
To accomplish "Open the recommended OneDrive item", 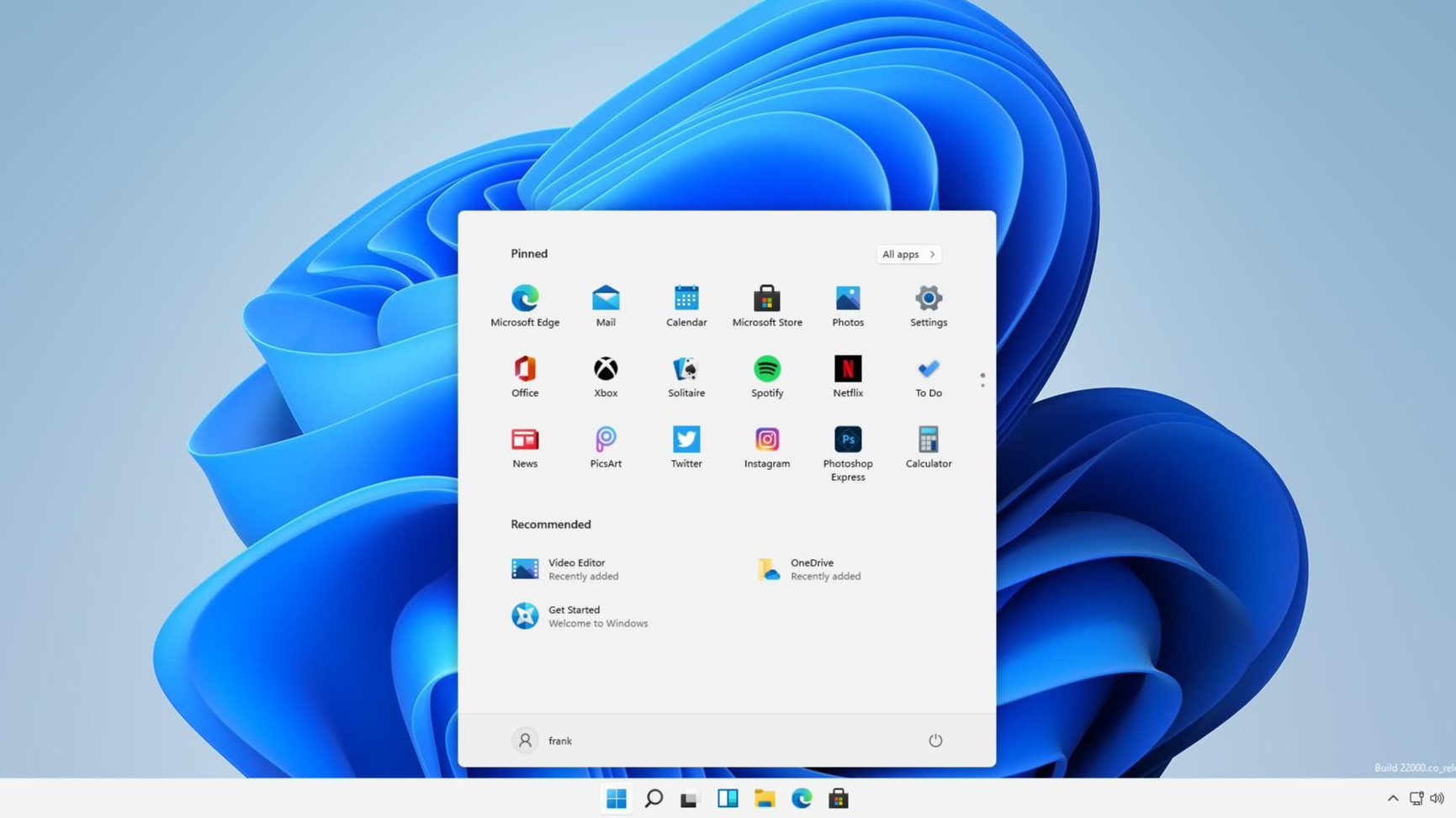I will pyautogui.click(x=808, y=569).
